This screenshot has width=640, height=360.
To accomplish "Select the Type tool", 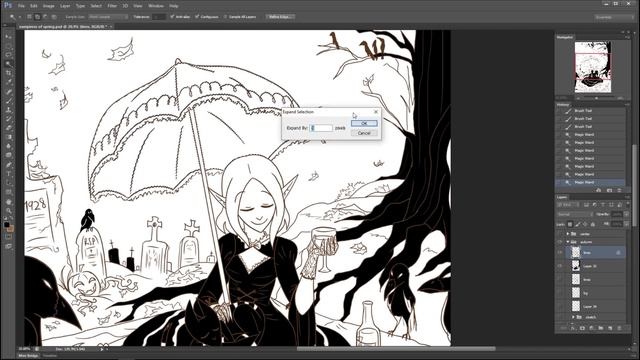I will [x=8, y=174].
